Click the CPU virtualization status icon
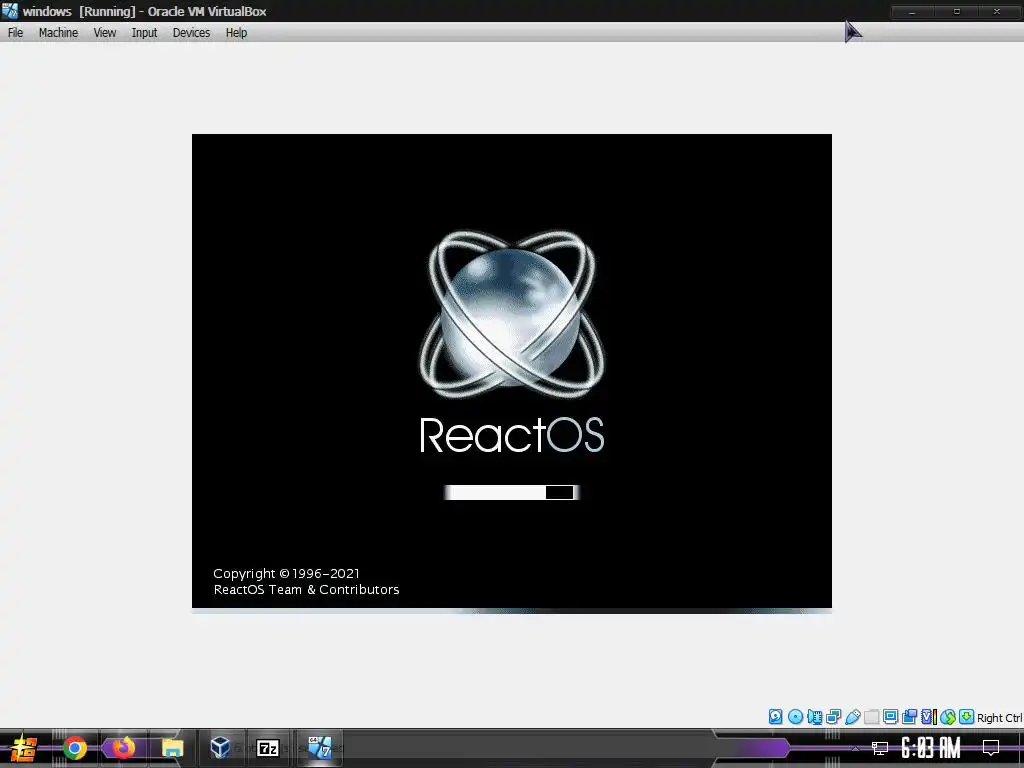Image resolution: width=1024 pixels, height=768 pixels. tap(929, 717)
